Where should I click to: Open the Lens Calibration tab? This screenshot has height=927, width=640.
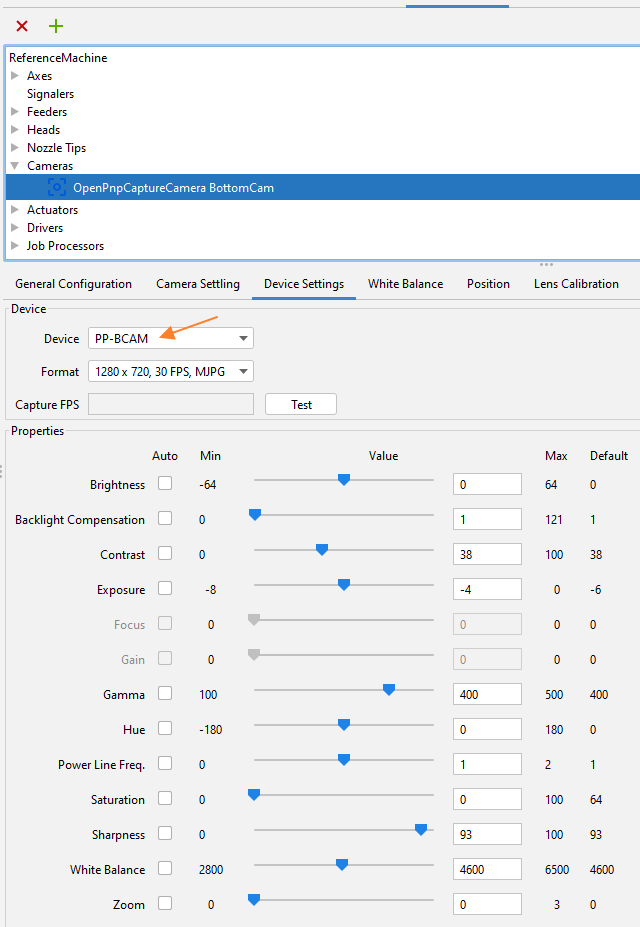tap(576, 284)
